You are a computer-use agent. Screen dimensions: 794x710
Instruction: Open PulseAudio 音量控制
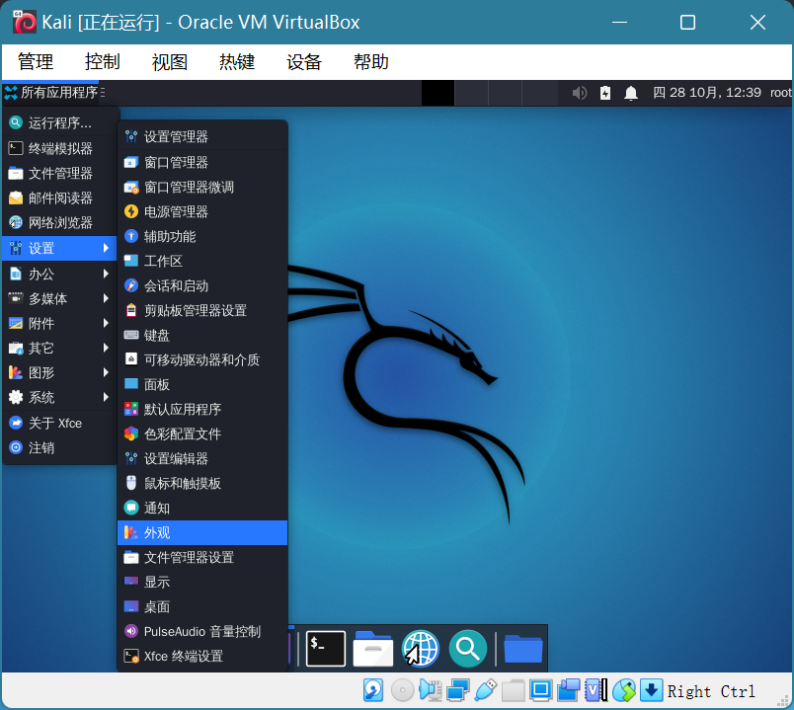[203, 632]
